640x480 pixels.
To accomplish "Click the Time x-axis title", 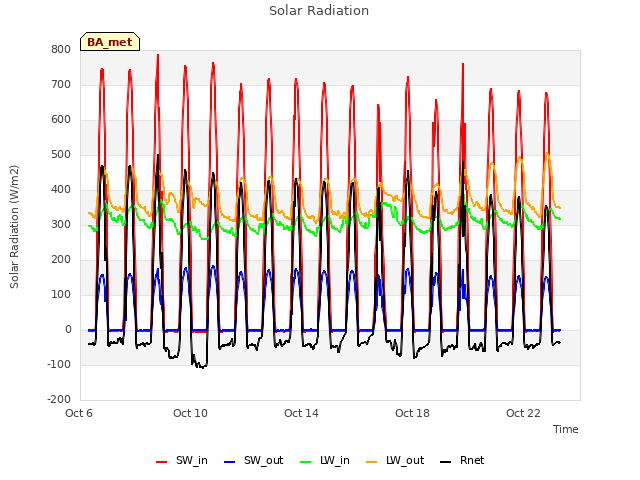I will pos(566,429).
